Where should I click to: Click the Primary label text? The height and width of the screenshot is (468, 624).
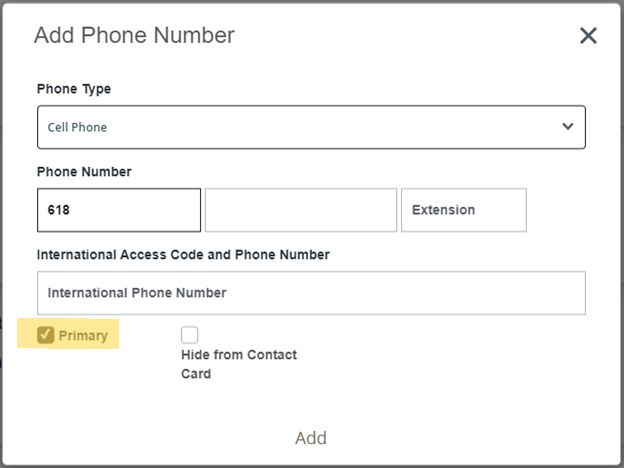83,336
